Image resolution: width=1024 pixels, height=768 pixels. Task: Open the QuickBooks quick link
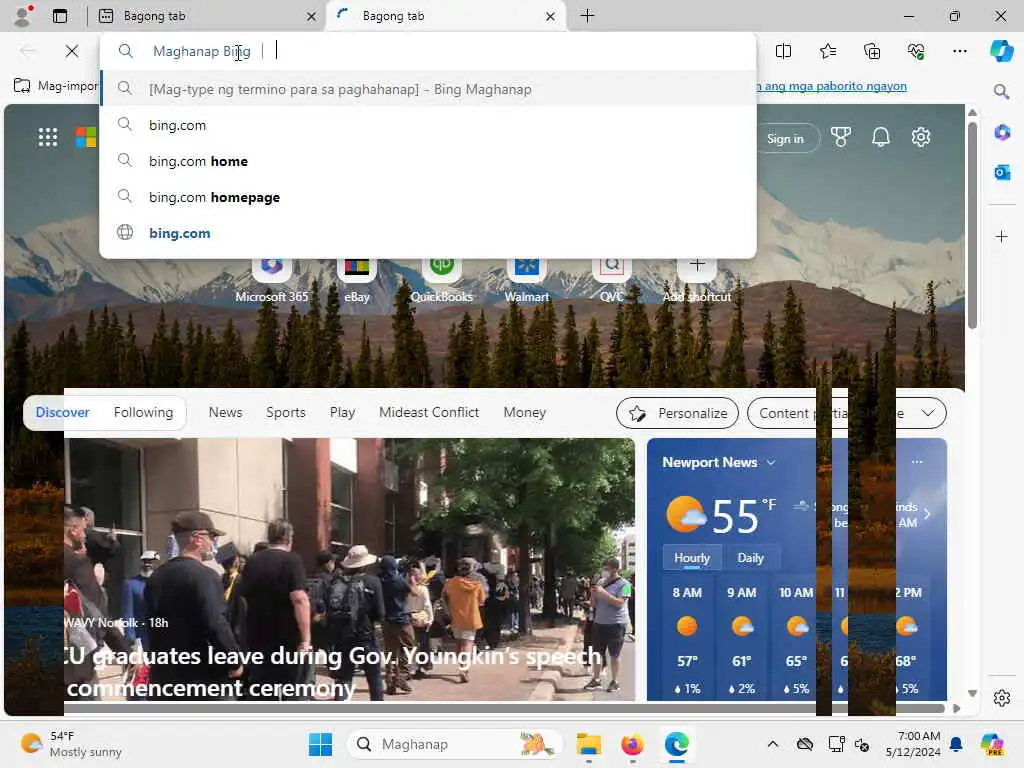click(x=441, y=278)
